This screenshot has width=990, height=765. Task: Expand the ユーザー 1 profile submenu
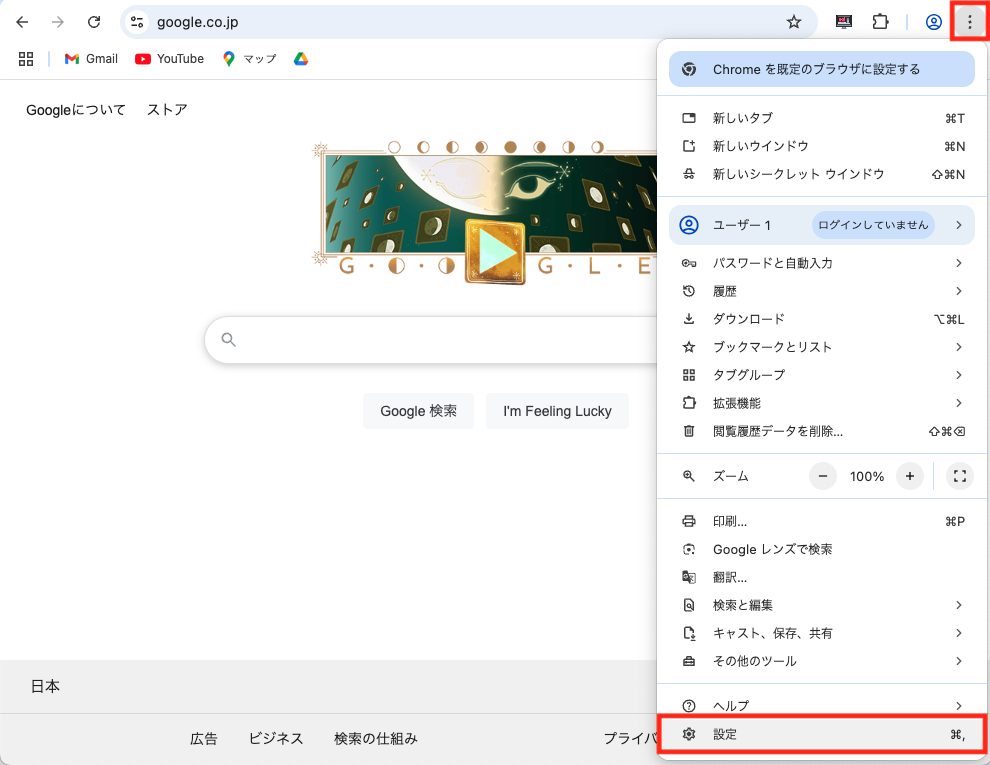coord(821,225)
